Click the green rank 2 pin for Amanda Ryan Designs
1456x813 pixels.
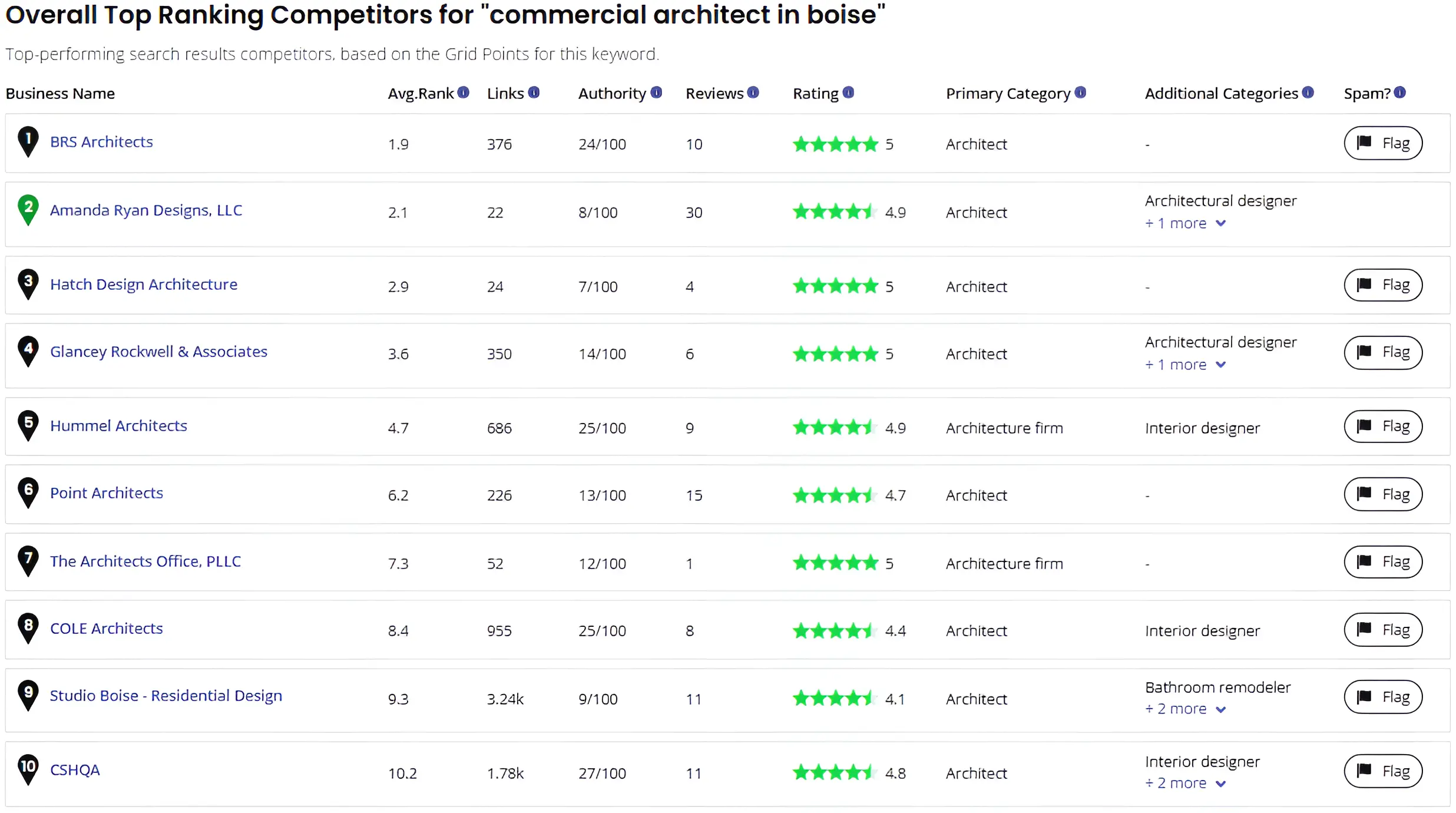pyautogui.click(x=28, y=210)
